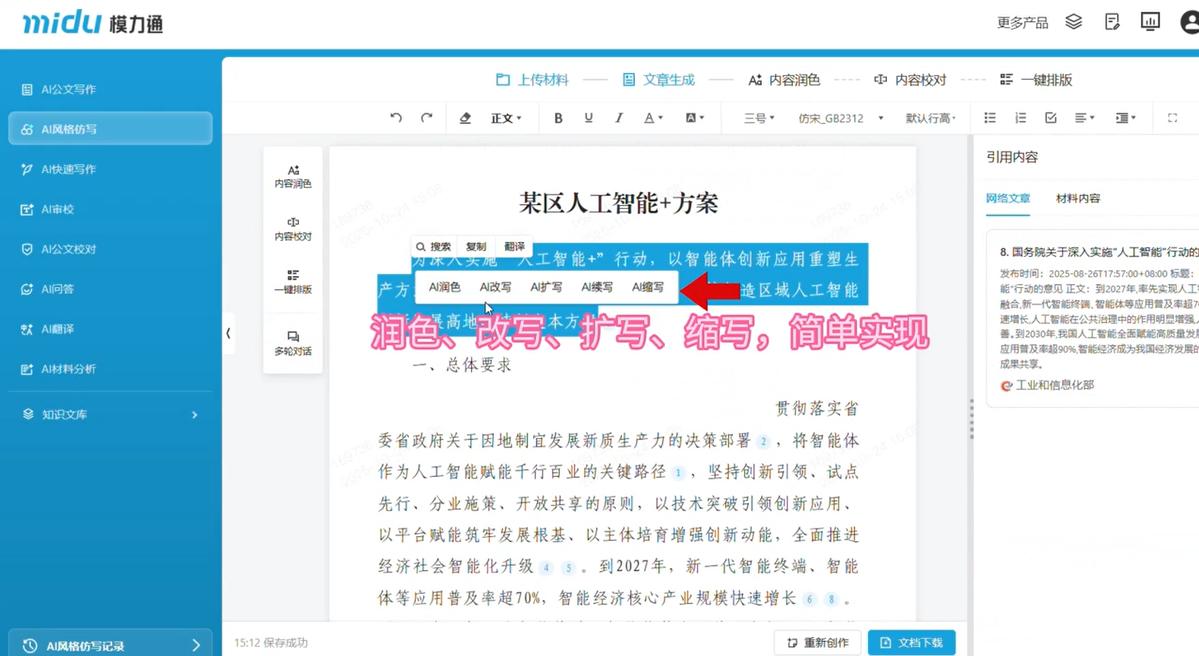
Task: Open the 三号 font size dropdown
Action: click(x=759, y=118)
